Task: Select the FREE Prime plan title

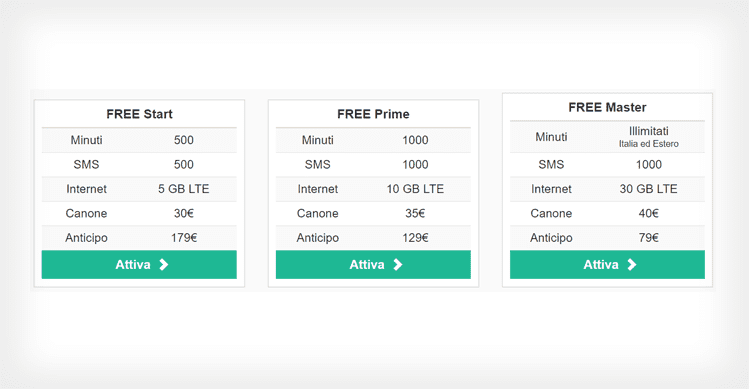Action: pos(373,114)
